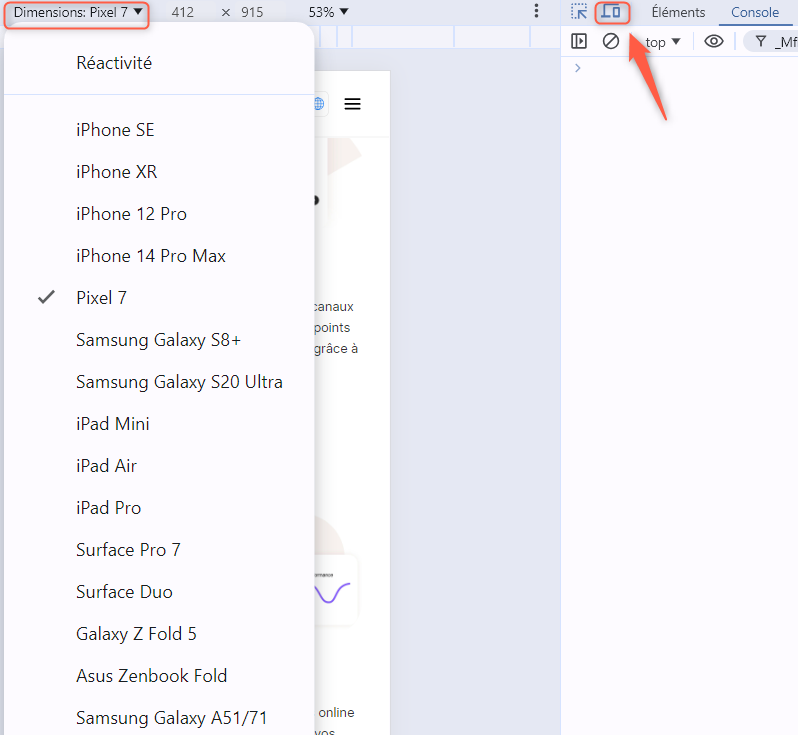
Task: Choose Surface Pro 7 device
Action: (x=159, y=550)
